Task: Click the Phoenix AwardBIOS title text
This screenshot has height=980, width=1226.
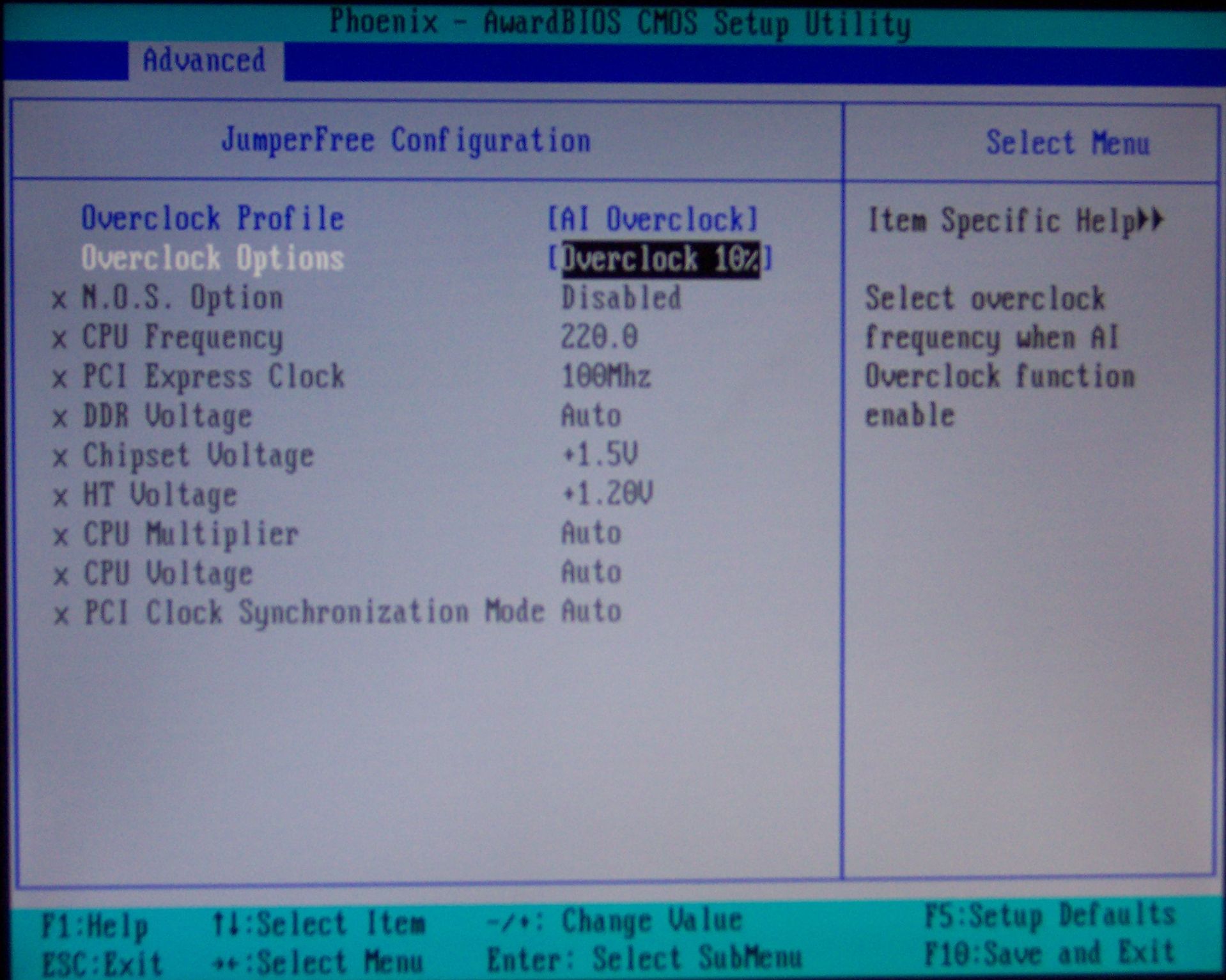Action: click(620, 23)
